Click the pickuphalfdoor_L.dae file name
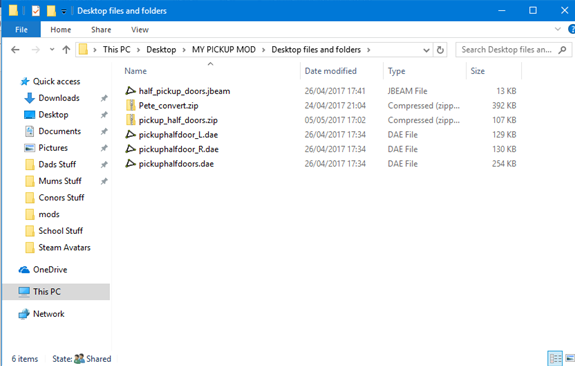Image resolution: width=575 pixels, height=366 pixels. point(178,135)
